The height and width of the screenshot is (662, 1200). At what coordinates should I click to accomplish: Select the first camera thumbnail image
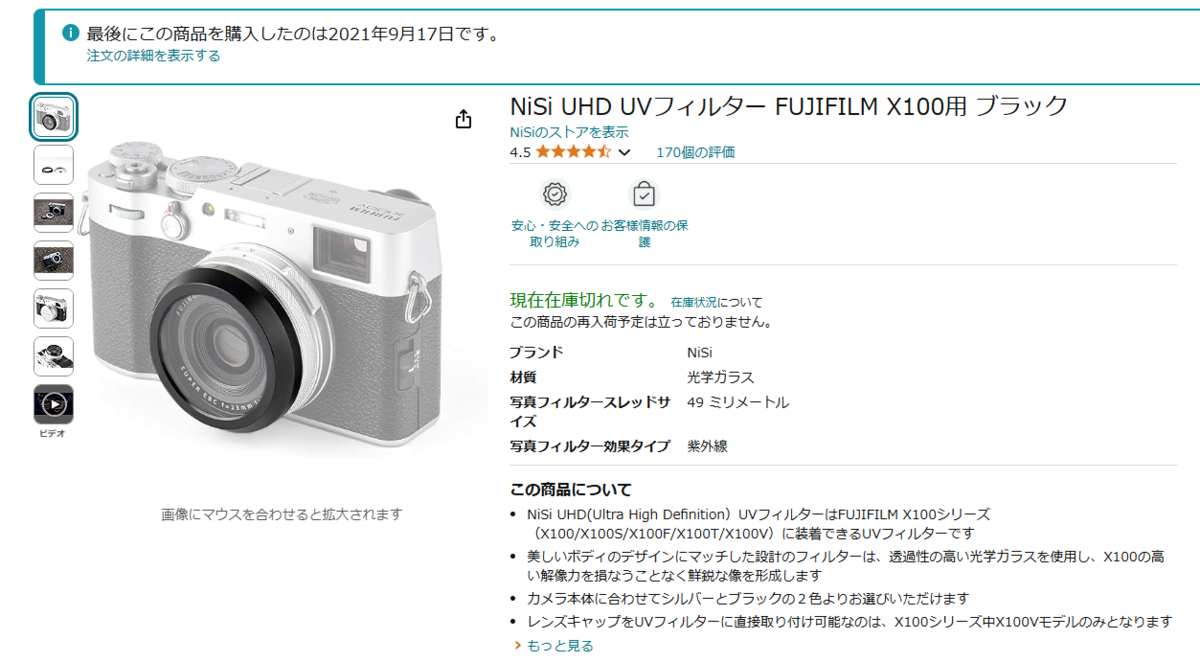click(54, 117)
